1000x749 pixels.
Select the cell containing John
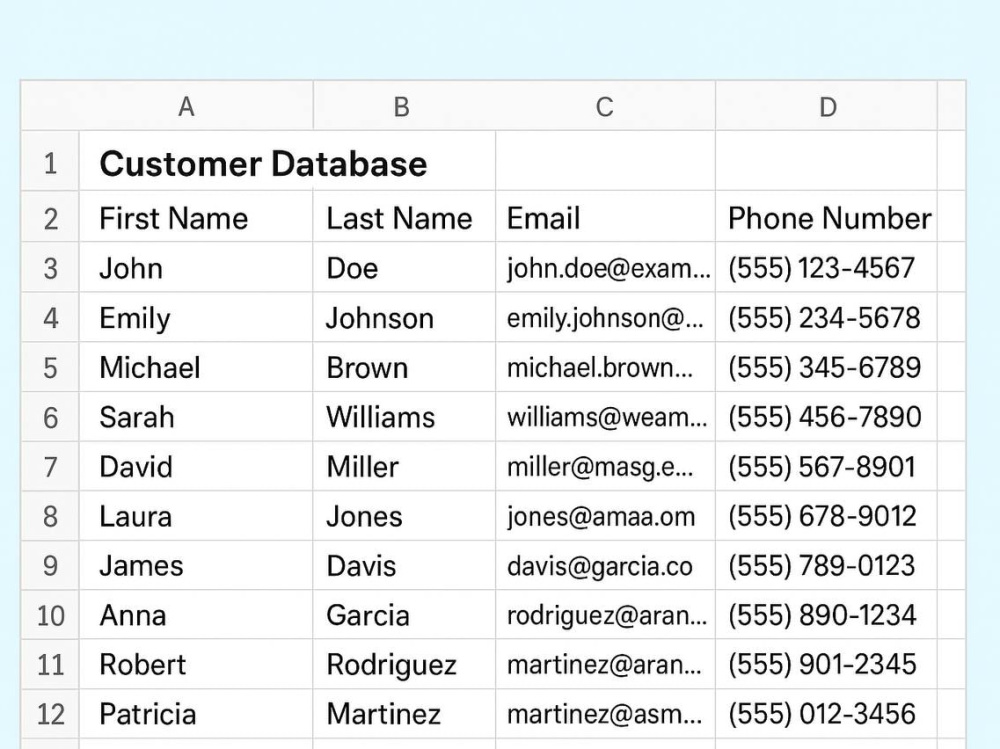click(x=196, y=267)
